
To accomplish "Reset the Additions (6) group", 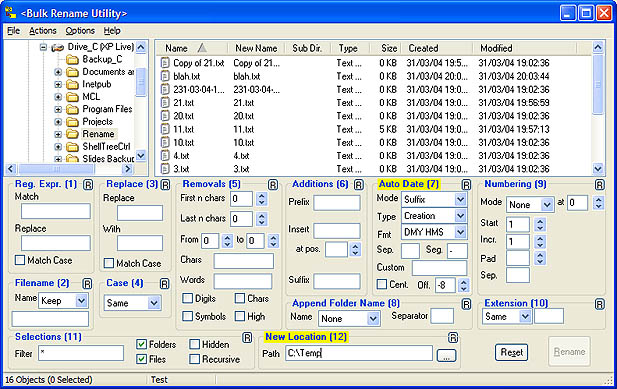I will click(358, 184).
